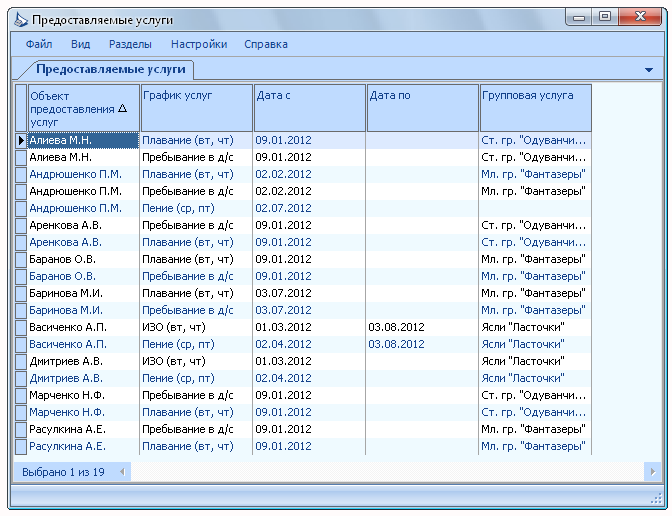Tick row selector for Расулкина А.Е. Плавание row
Image resolution: width=672 pixels, height=516 pixels.
21,447
